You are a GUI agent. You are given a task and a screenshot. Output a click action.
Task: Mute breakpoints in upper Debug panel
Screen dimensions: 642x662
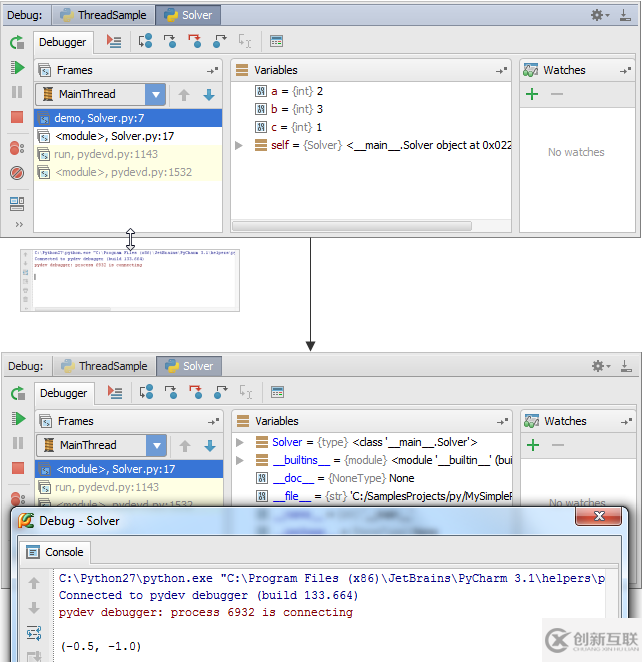tap(17, 173)
